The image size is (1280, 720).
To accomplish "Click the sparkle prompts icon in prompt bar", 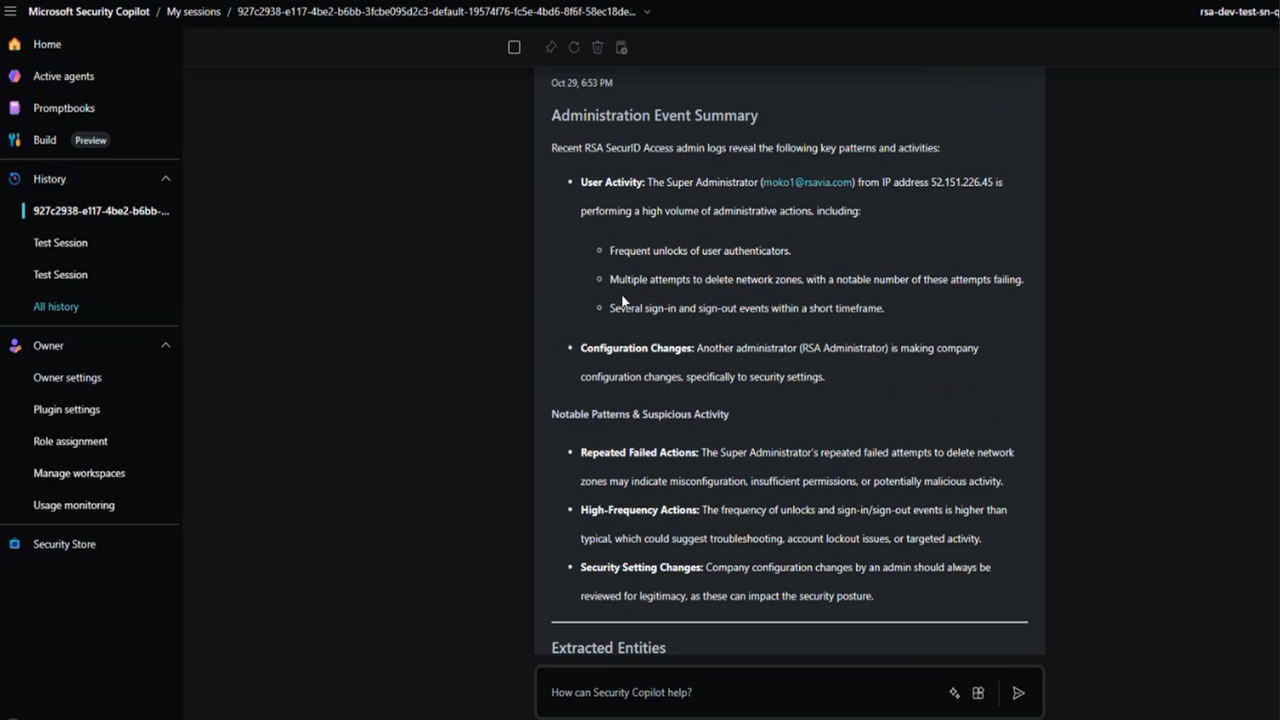I will [954, 693].
